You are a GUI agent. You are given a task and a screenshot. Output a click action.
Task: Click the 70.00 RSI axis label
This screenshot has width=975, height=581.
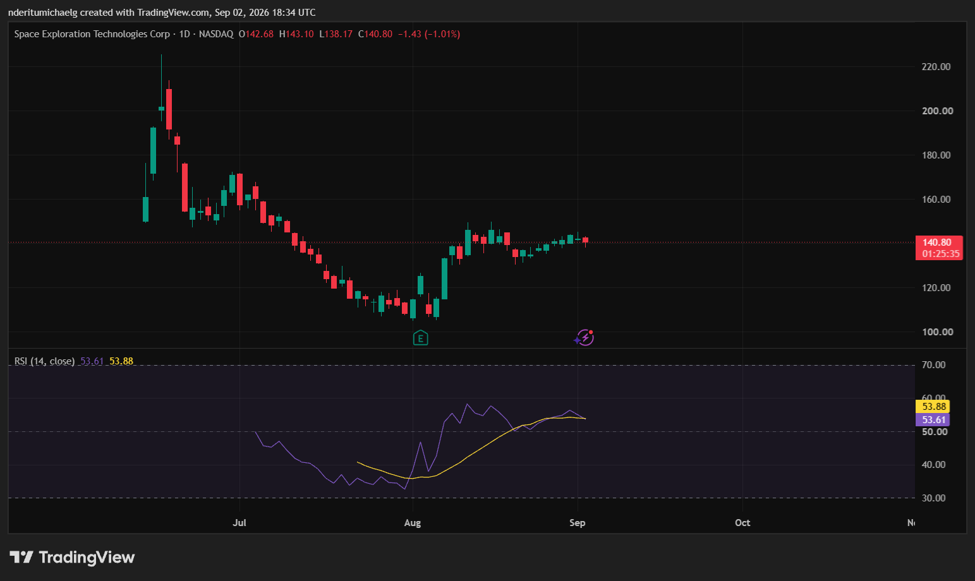(x=933, y=365)
